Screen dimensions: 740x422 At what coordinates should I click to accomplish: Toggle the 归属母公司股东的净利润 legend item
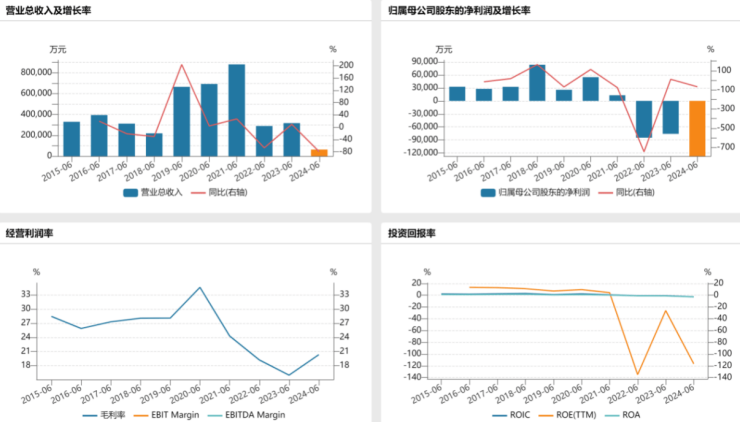[x=535, y=193]
